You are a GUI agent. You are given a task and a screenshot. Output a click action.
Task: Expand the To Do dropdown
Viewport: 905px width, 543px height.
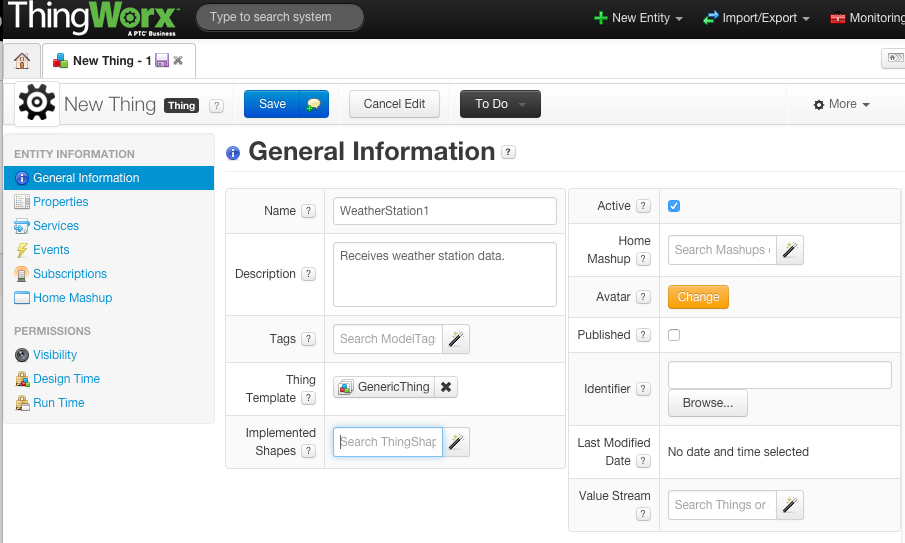(x=500, y=104)
